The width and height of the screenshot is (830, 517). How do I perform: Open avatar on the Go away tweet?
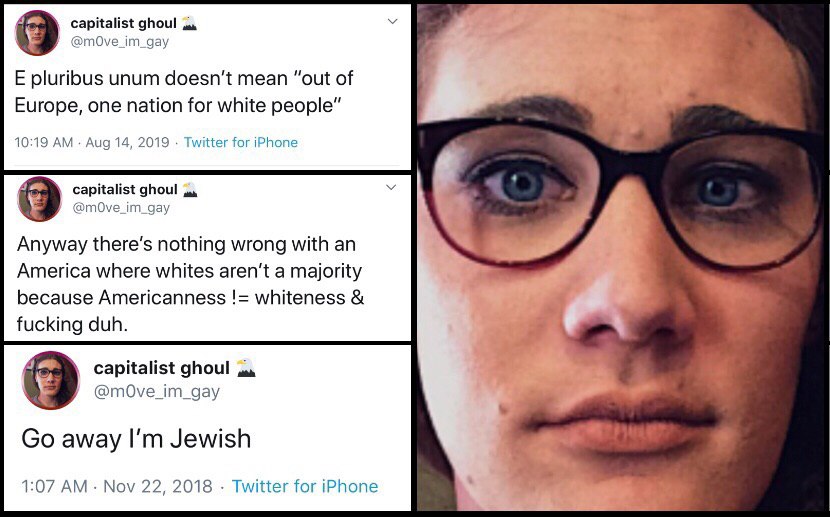click(x=50, y=380)
